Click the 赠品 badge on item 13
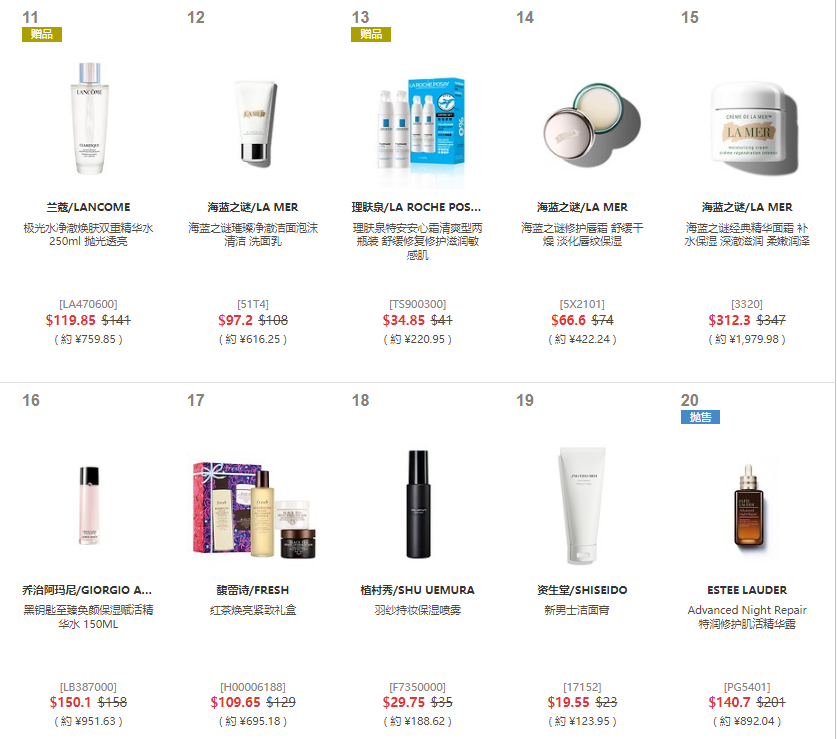 click(x=371, y=34)
